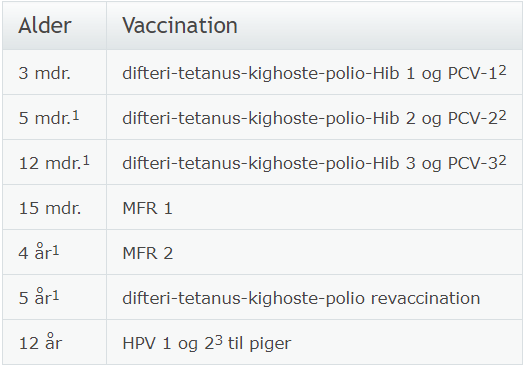Image resolution: width=524 pixels, height=366 pixels.
Task: Click footnote 2 after PCV-1
Action: [x=502, y=71]
